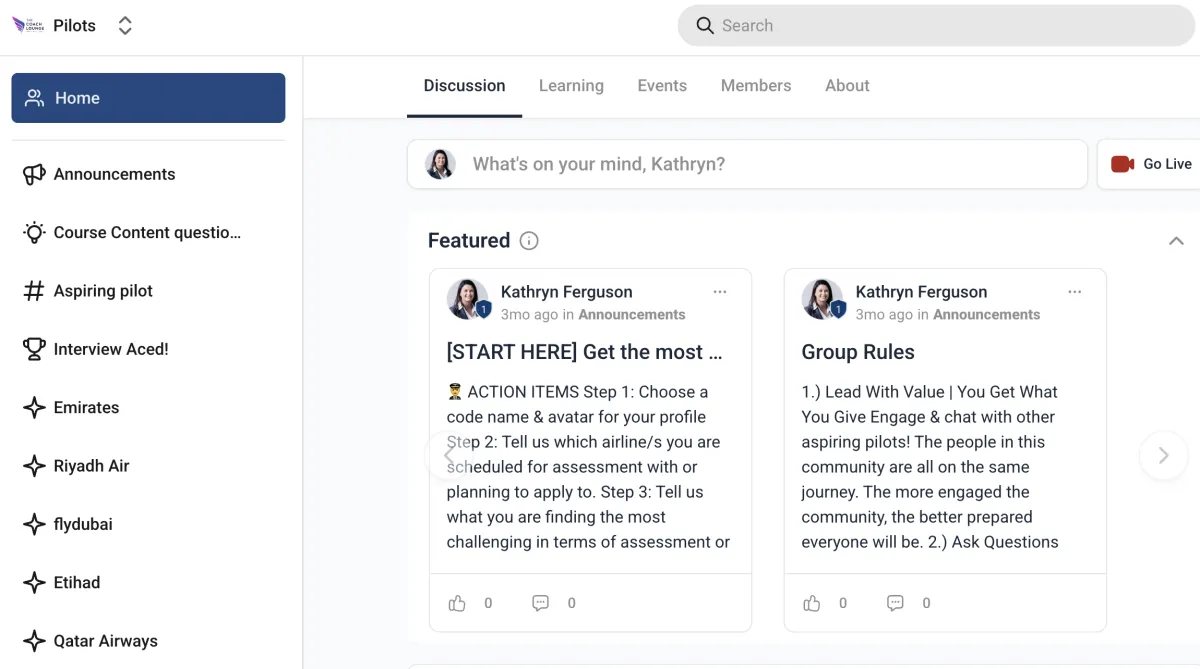Click Kathryn Ferguson name on START HERE post
Screen dimensions: 1200x669
click(566, 292)
